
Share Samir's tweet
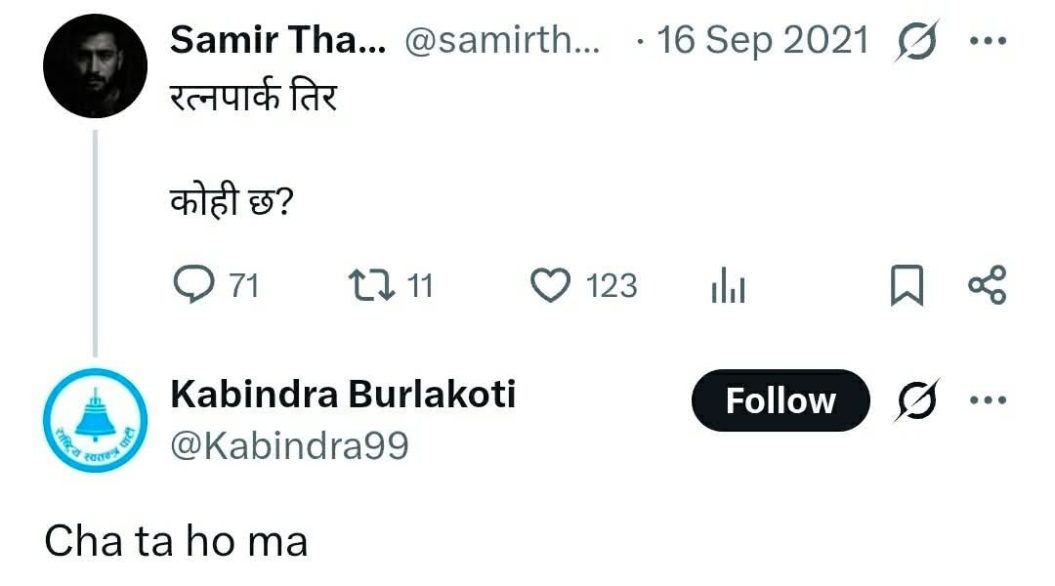[988, 287]
